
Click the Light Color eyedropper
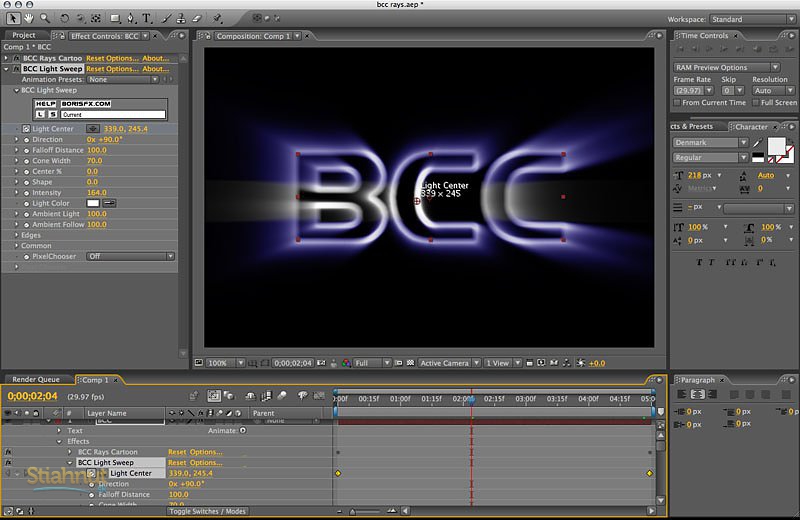pos(109,203)
